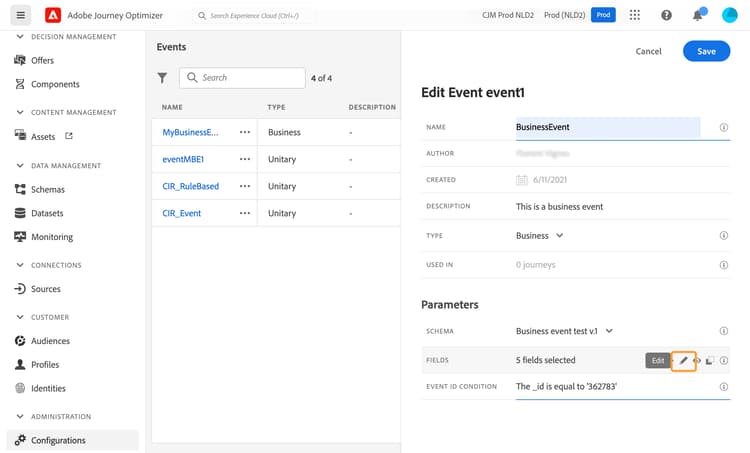Click the info icon for Event ID Condition
The height and width of the screenshot is (453, 750).
pyautogui.click(x=724, y=387)
